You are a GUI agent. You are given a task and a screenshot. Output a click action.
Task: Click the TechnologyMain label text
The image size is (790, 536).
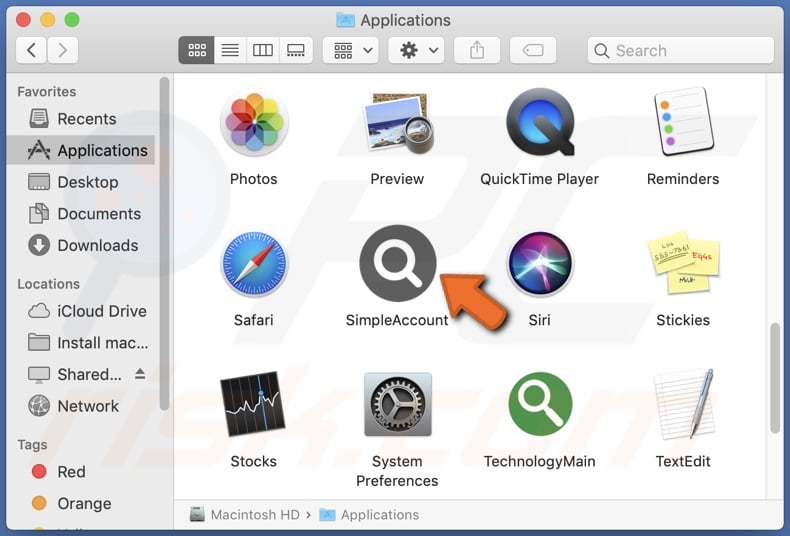click(540, 461)
